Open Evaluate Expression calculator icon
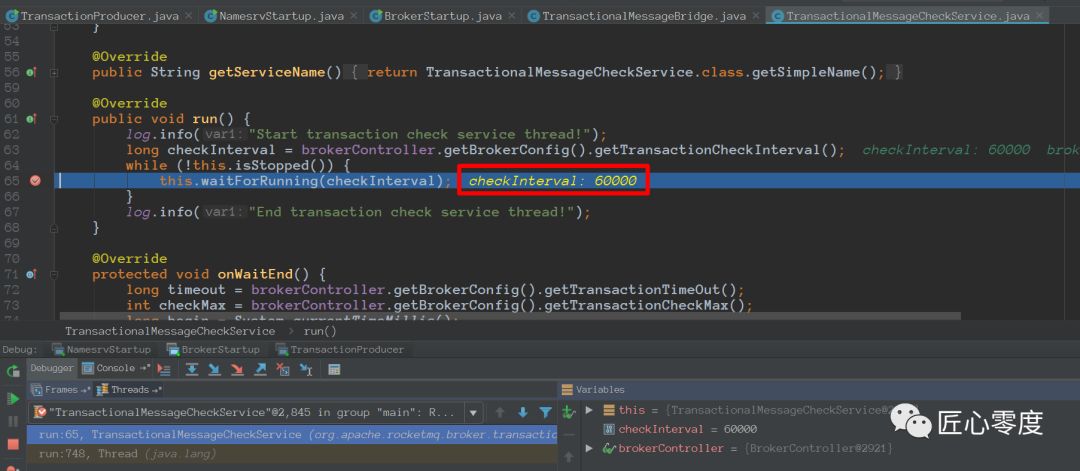Image resolution: width=1080 pixels, height=471 pixels. click(334, 369)
